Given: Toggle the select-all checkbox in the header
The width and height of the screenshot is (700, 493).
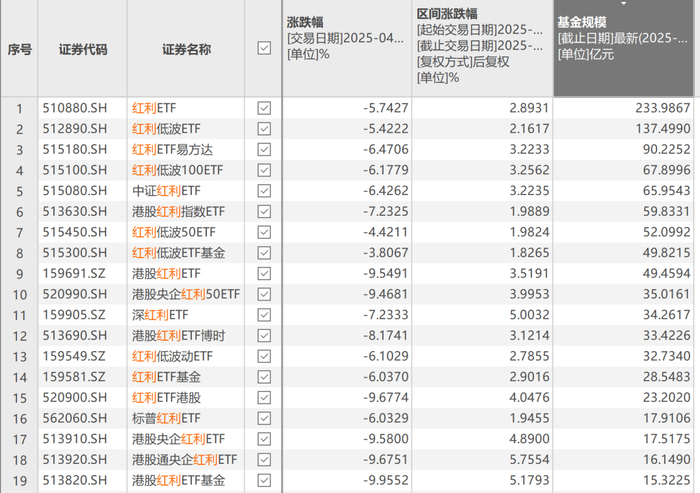Looking at the screenshot, I should click(264, 48).
